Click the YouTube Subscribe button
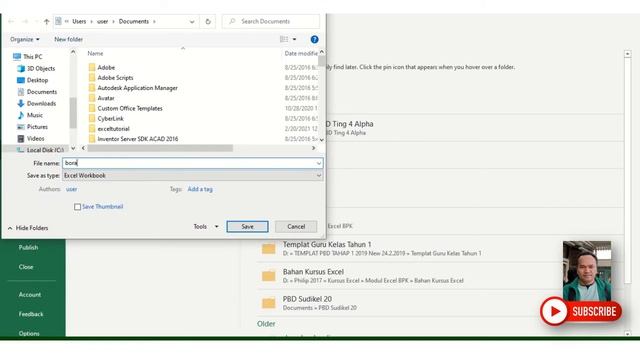This screenshot has height=360, width=640. 581,311
